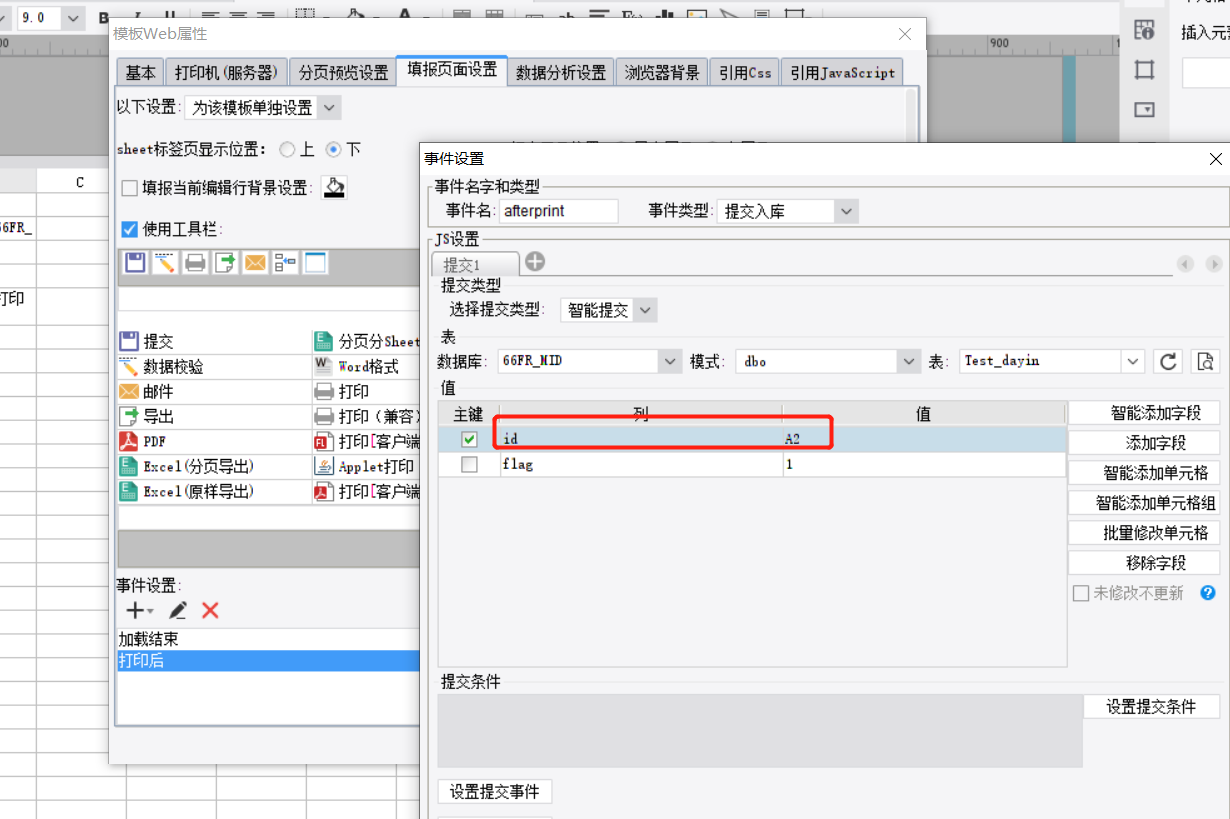Image resolution: width=1230 pixels, height=819 pixels.
Task: Click the preview table data icon
Action: click(x=1206, y=361)
